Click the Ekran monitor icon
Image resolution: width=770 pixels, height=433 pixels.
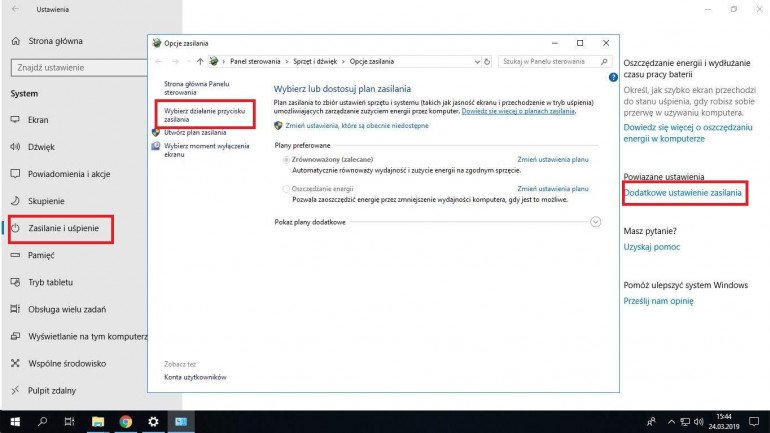click(x=15, y=119)
